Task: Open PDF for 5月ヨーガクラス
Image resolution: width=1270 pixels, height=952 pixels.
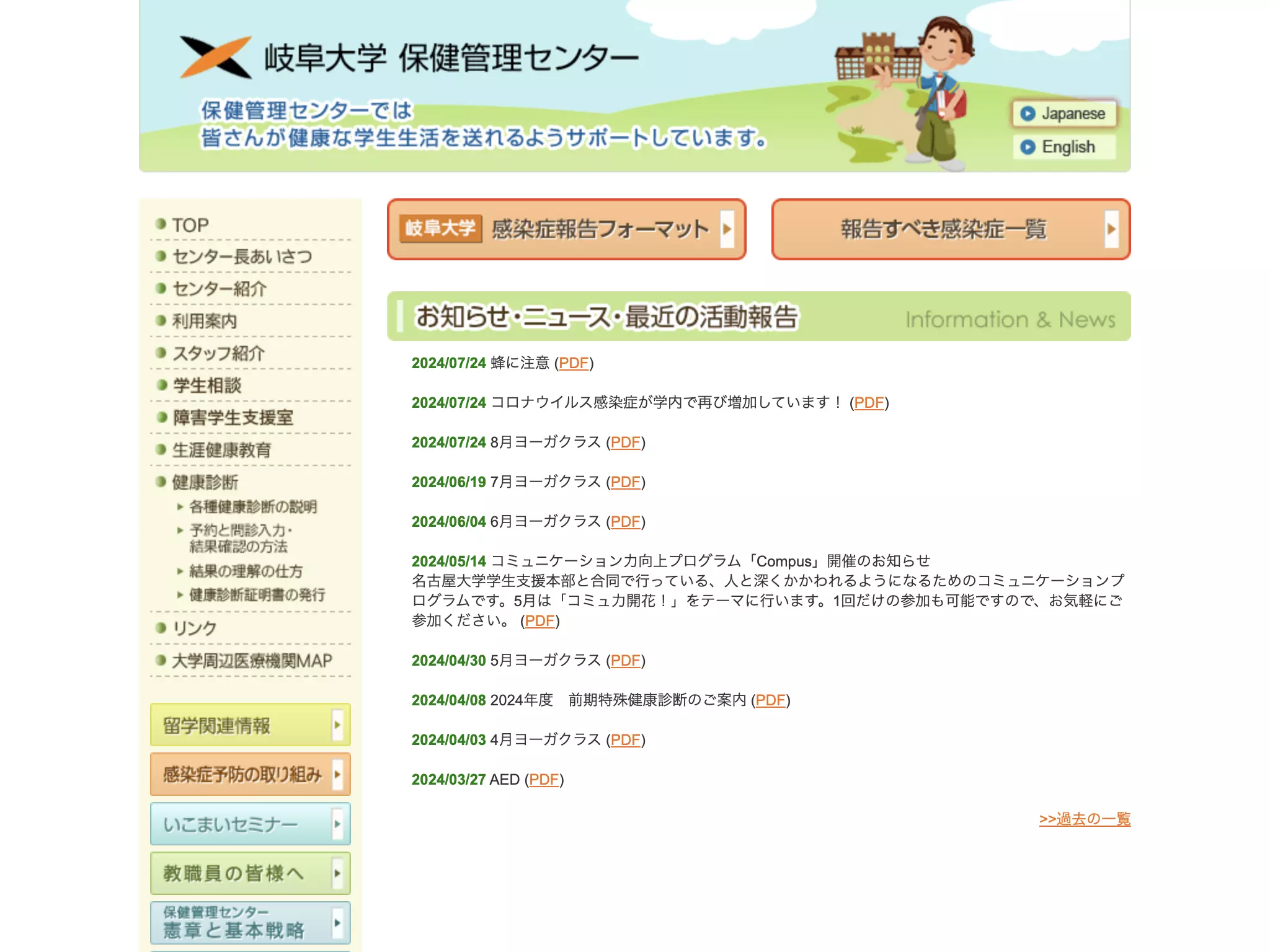Action: coord(626,661)
